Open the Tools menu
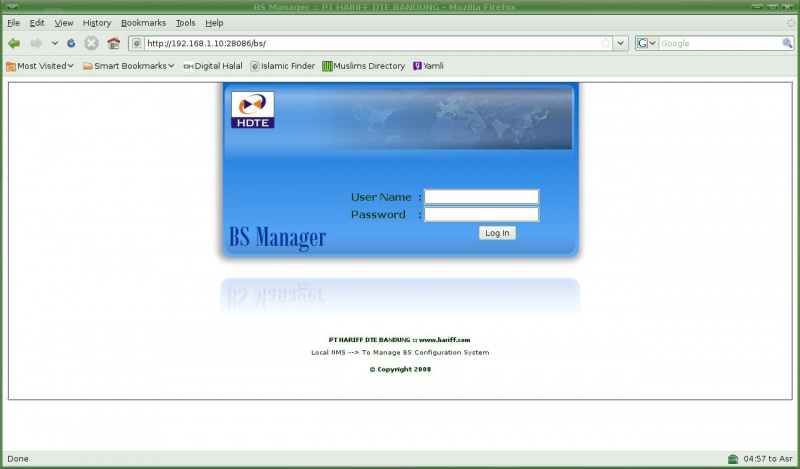The image size is (800, 469). [185, 22]
